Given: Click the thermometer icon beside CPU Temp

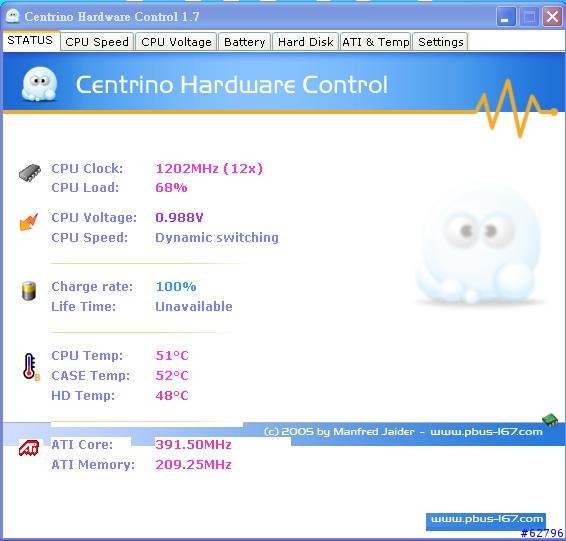Looking at the screenshot, I should click(30, 366).
